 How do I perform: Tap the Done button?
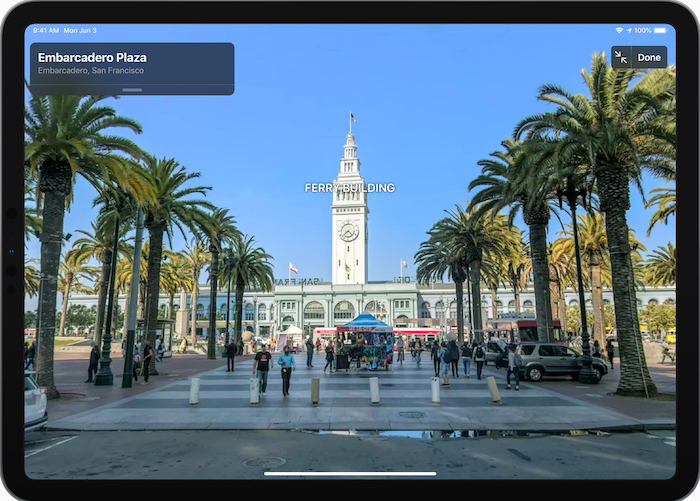pos(649,57)
